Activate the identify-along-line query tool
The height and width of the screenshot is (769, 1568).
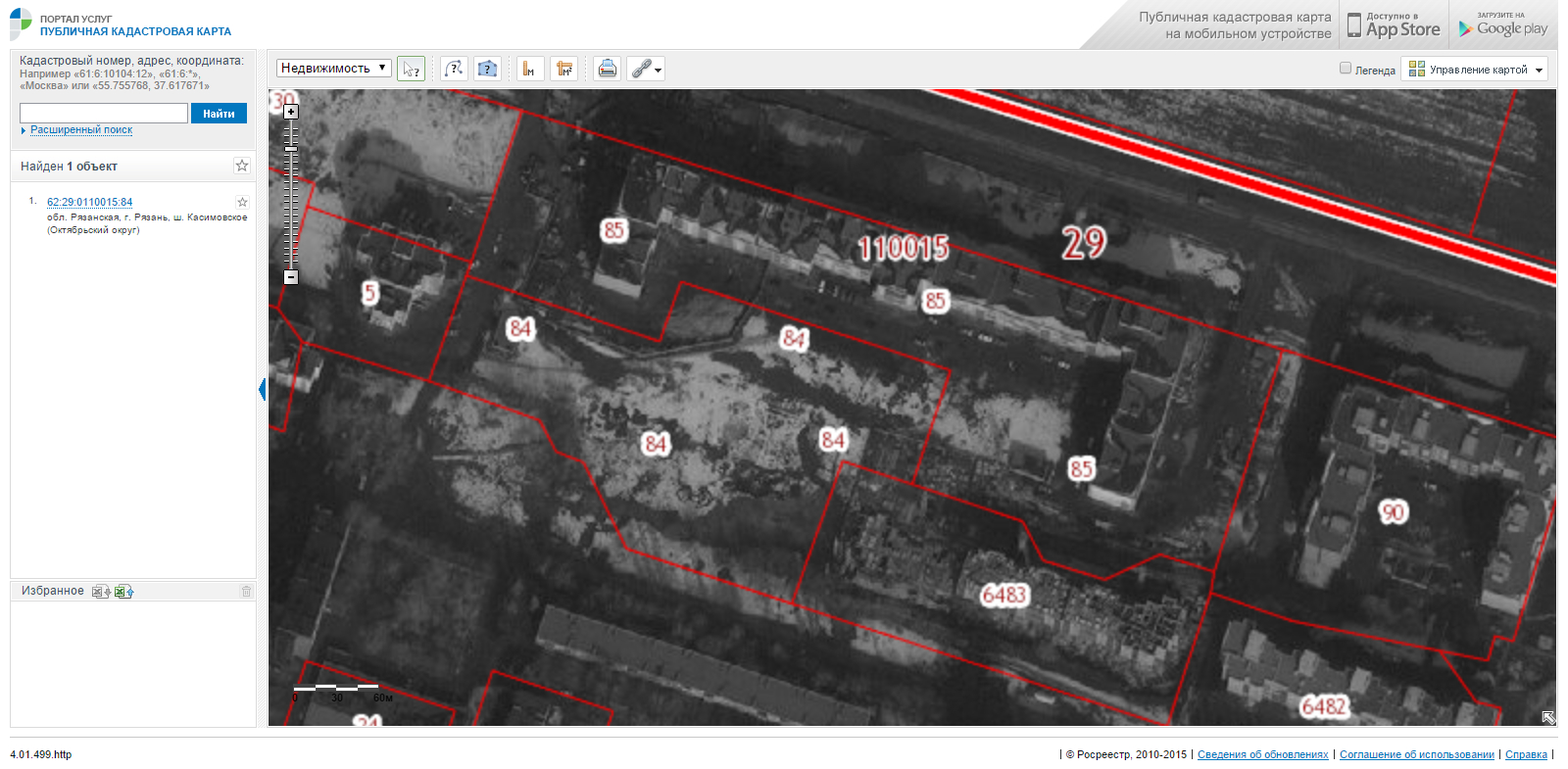454,69
